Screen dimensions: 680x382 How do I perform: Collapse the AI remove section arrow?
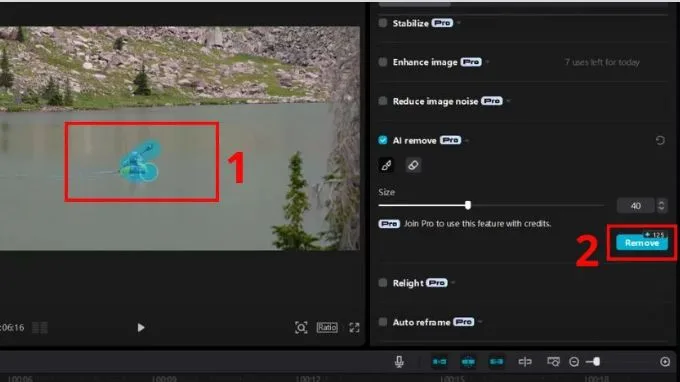point(467,140)
